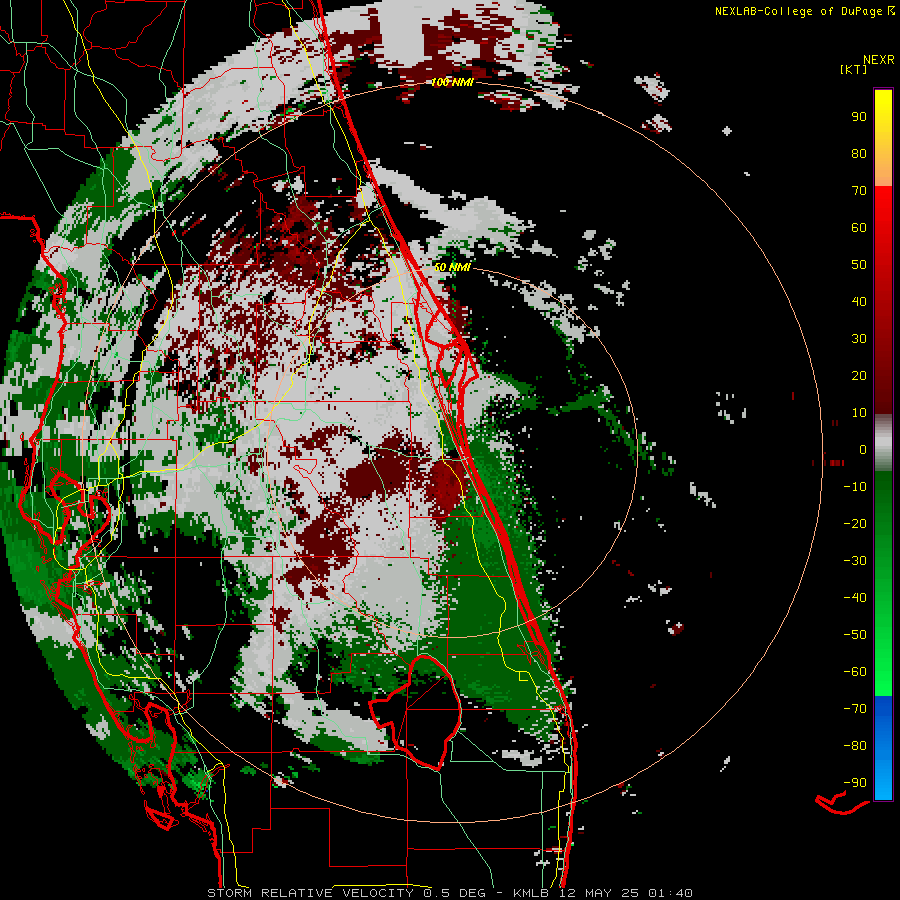900x900 pixels.
Task: Click the positive 30 knot scale label
Action: tap(859, 339)
